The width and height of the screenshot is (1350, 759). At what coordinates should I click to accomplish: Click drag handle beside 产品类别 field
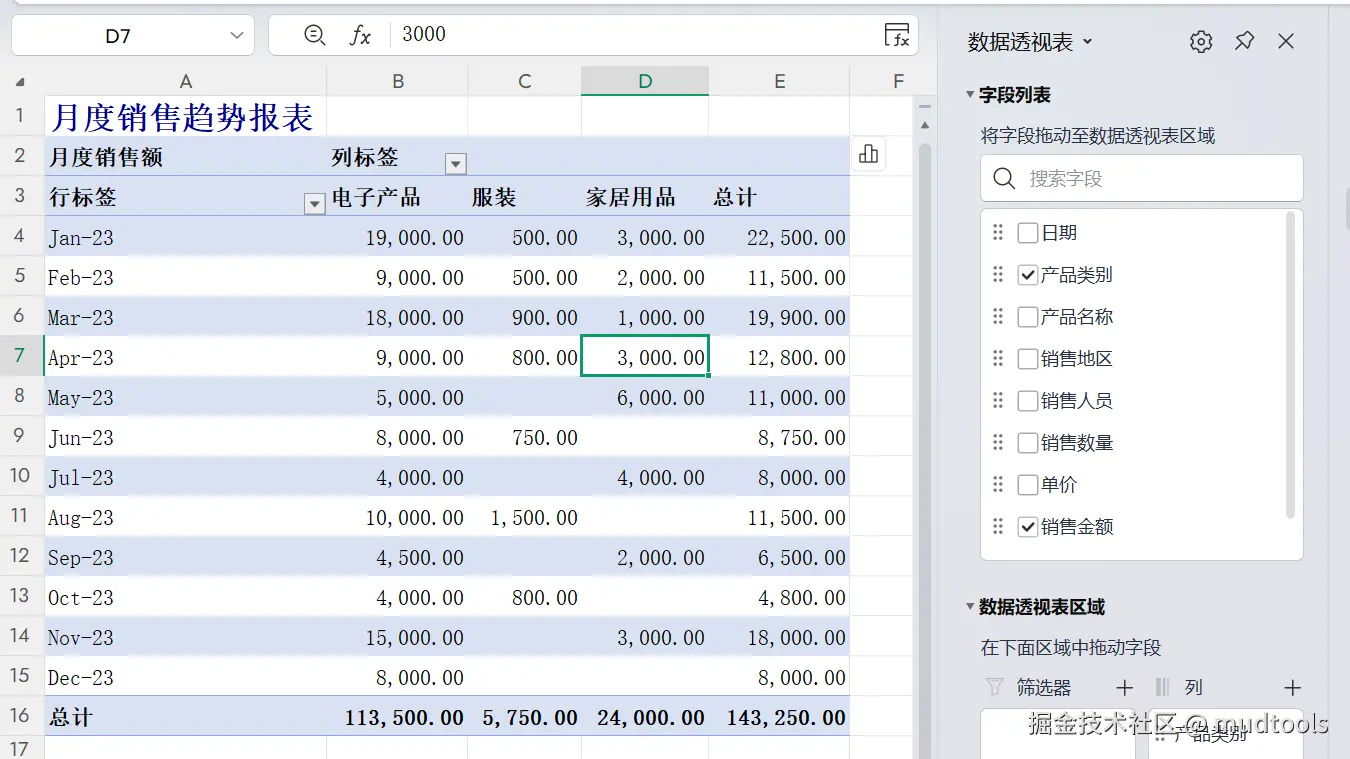click(997, 275)
